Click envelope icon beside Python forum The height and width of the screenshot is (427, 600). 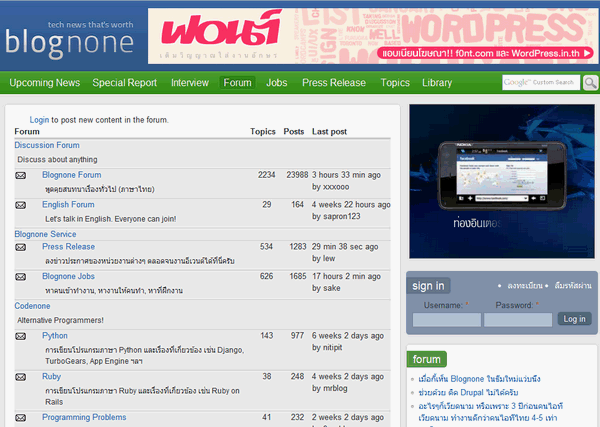21,336
